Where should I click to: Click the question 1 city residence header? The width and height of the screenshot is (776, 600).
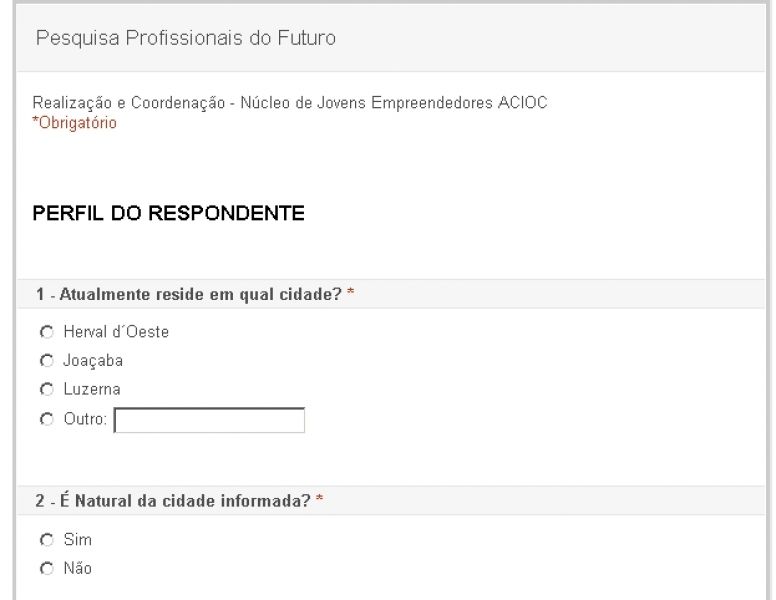coord(190,294)
